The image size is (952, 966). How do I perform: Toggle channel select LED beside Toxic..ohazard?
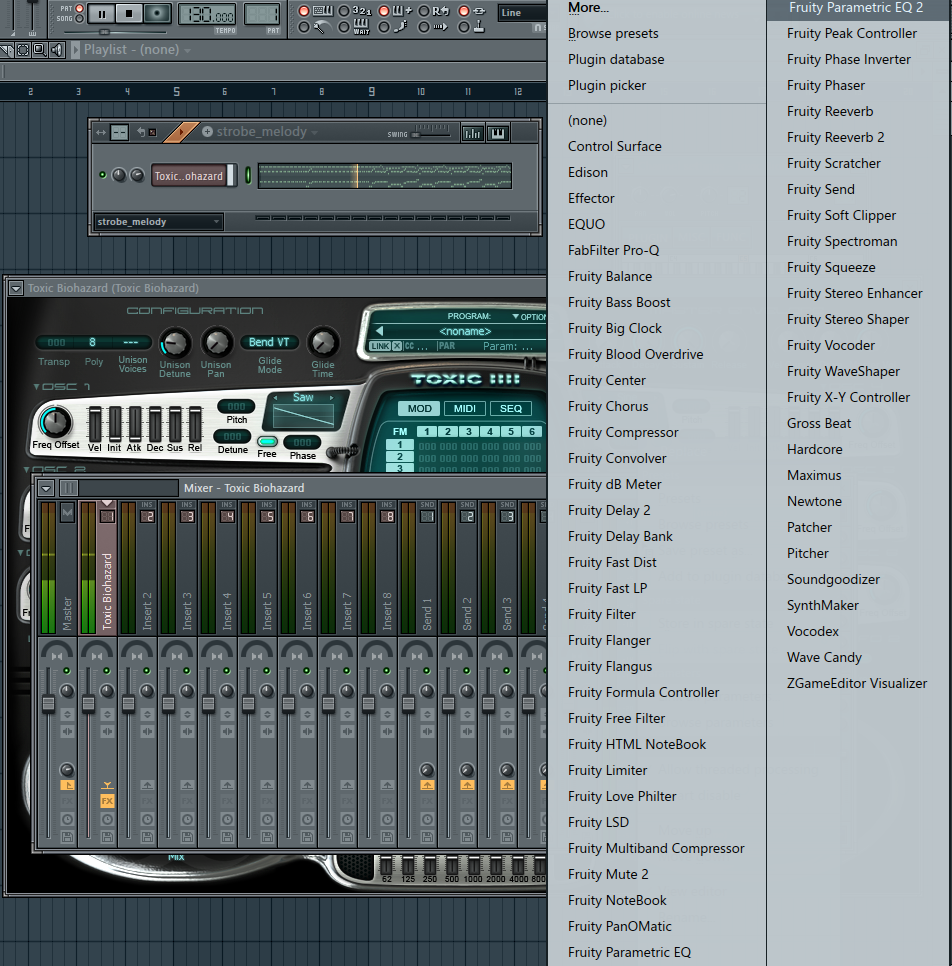pos(248,176)
